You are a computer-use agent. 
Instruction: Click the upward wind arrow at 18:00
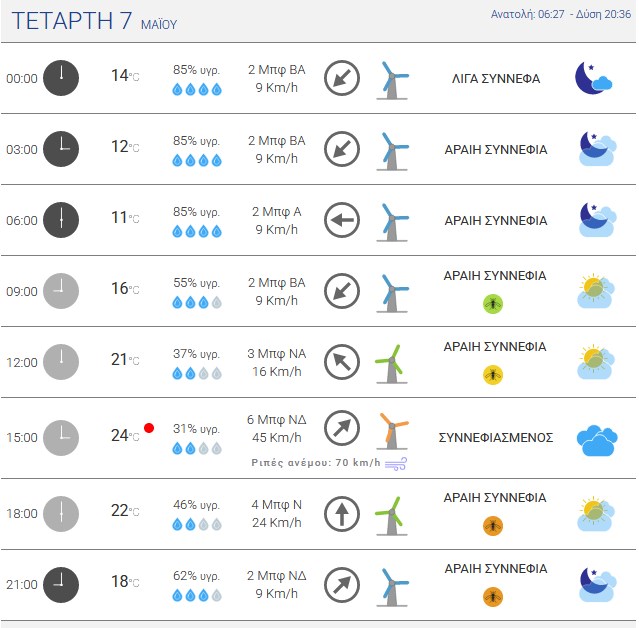tap(342, 514)
